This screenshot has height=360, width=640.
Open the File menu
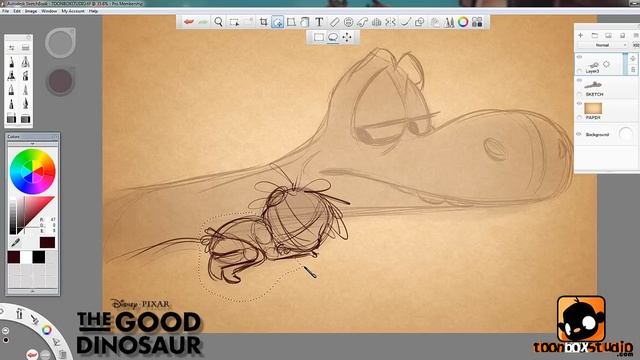[x=6, y=11]
